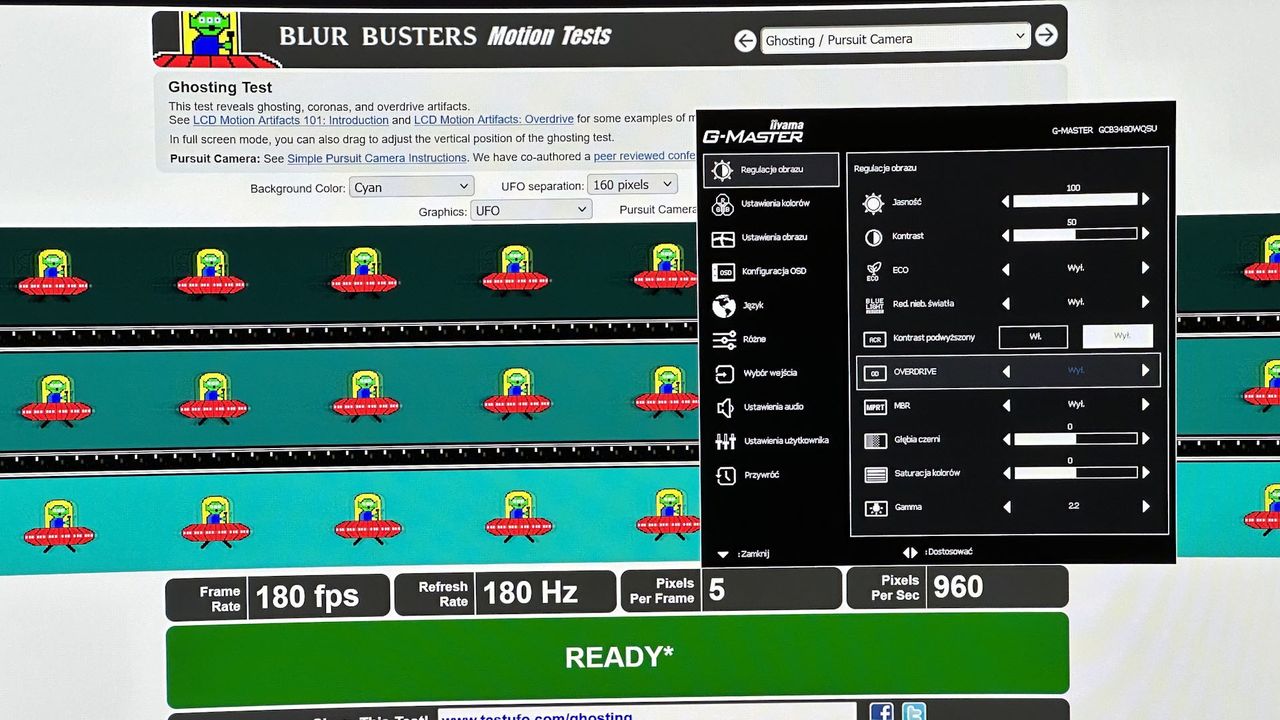Open the Ghosting / Pursuit Camera dropdown
Screen dimensions: 1280x720
pyautogui.click(x=895, y=38)
